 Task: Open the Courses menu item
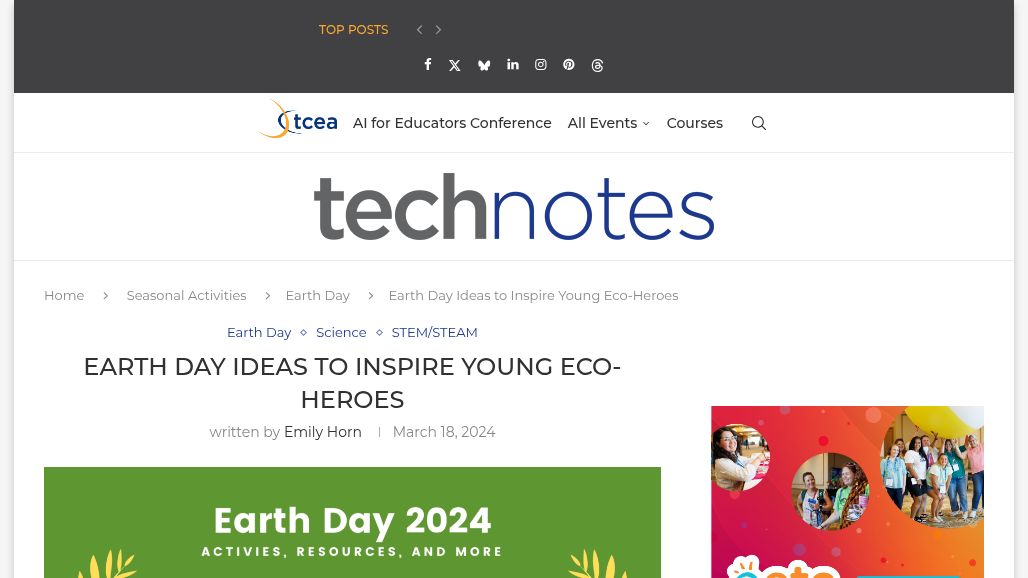tap(694, 123)
